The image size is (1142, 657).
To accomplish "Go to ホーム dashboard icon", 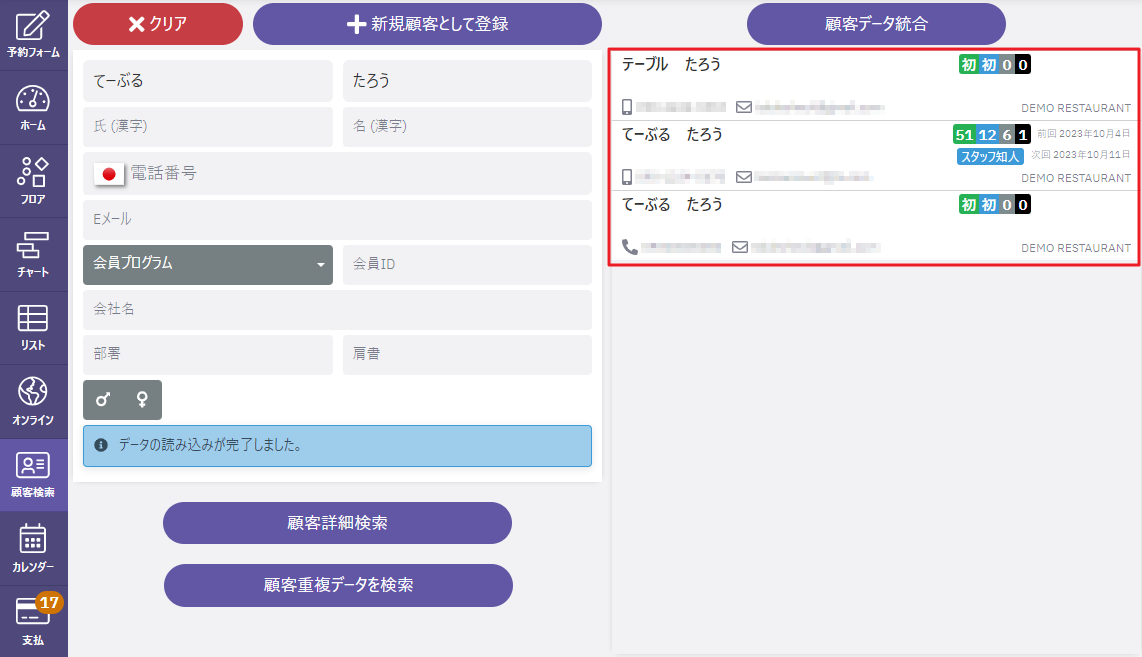I will coord(33,108).
